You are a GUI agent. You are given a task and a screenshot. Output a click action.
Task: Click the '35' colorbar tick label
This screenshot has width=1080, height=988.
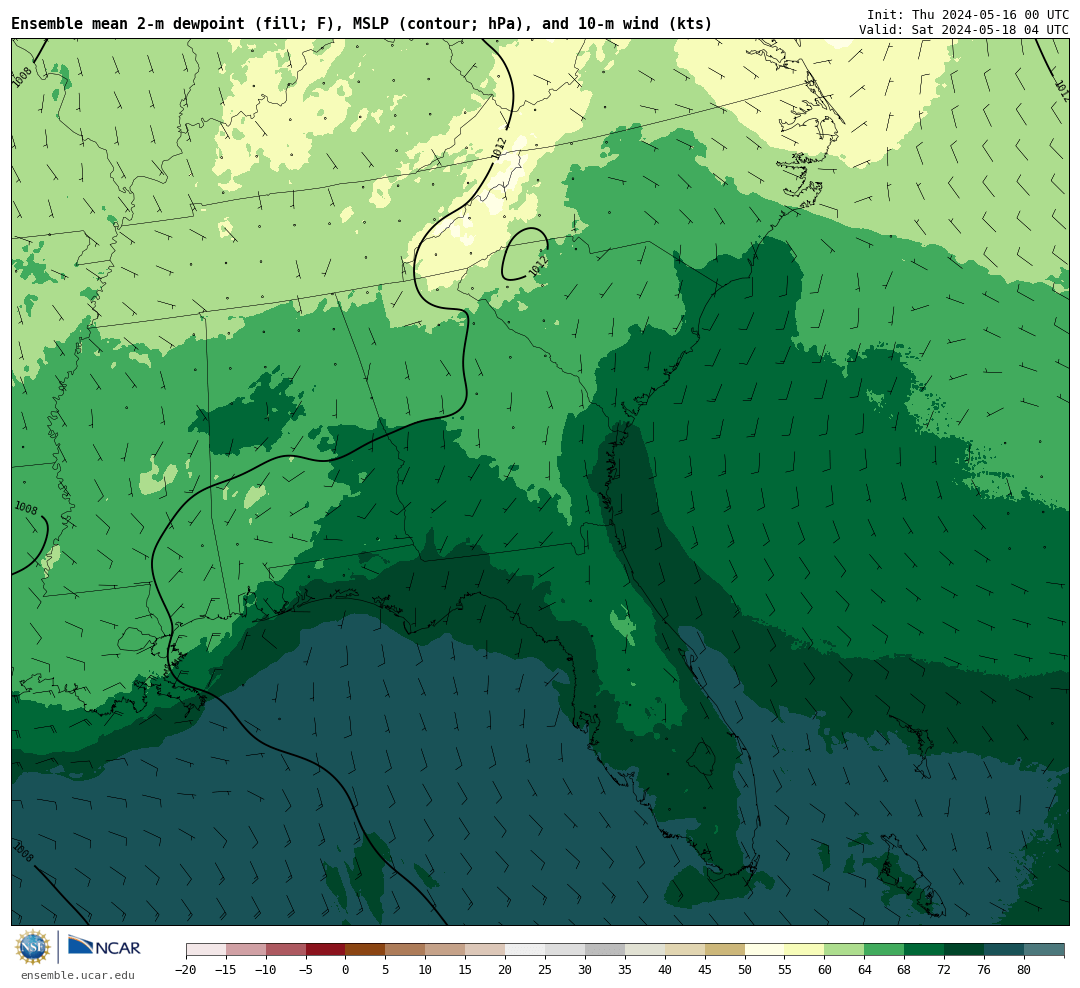coord(625,970)
